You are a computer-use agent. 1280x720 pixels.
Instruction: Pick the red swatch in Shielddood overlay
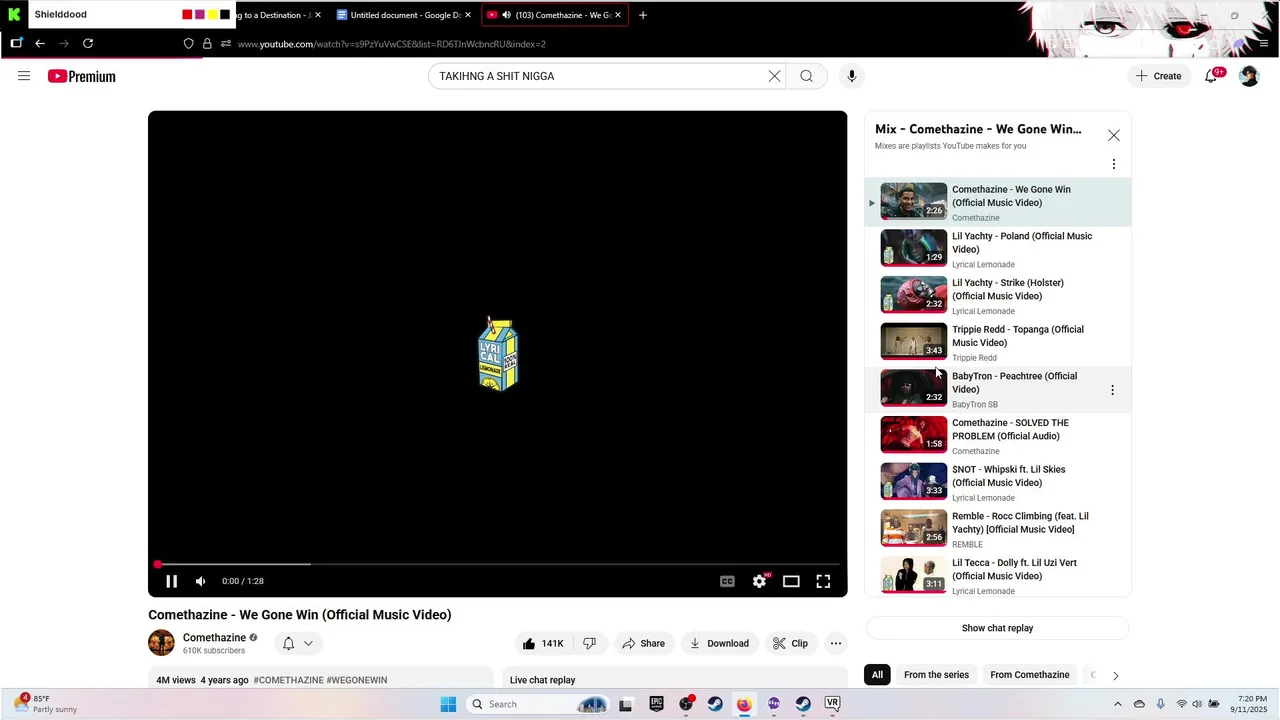pos(187,15)
